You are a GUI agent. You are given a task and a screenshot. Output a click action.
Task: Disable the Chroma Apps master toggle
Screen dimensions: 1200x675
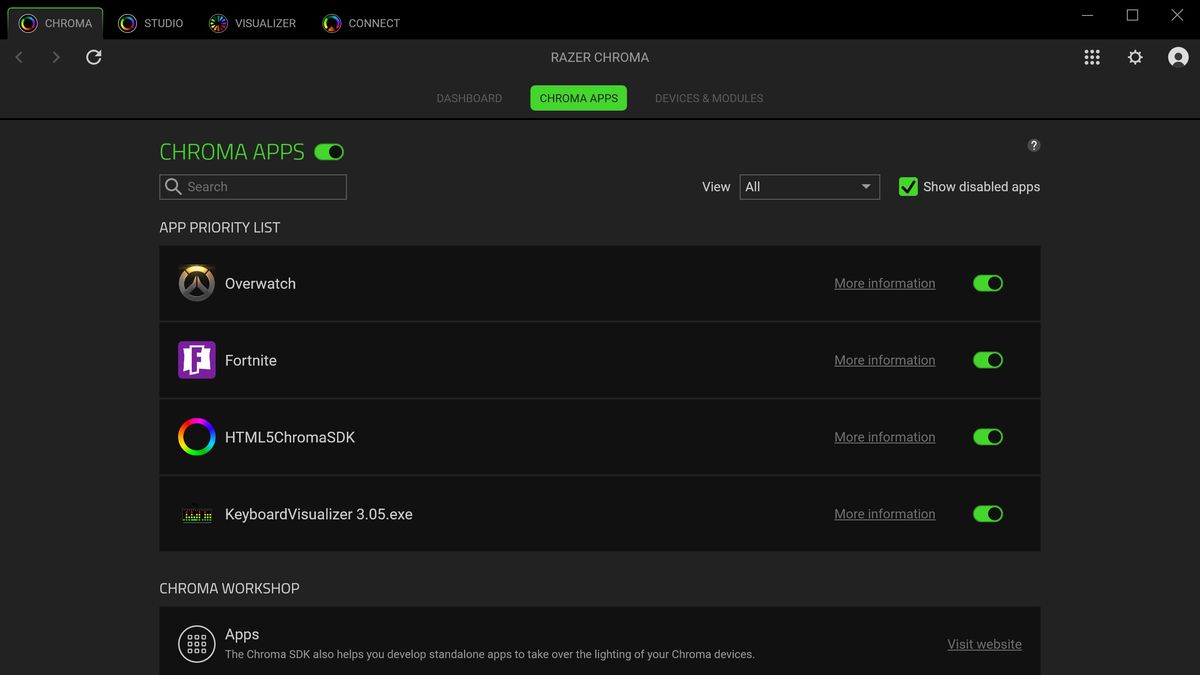click(x=330, y=151)
